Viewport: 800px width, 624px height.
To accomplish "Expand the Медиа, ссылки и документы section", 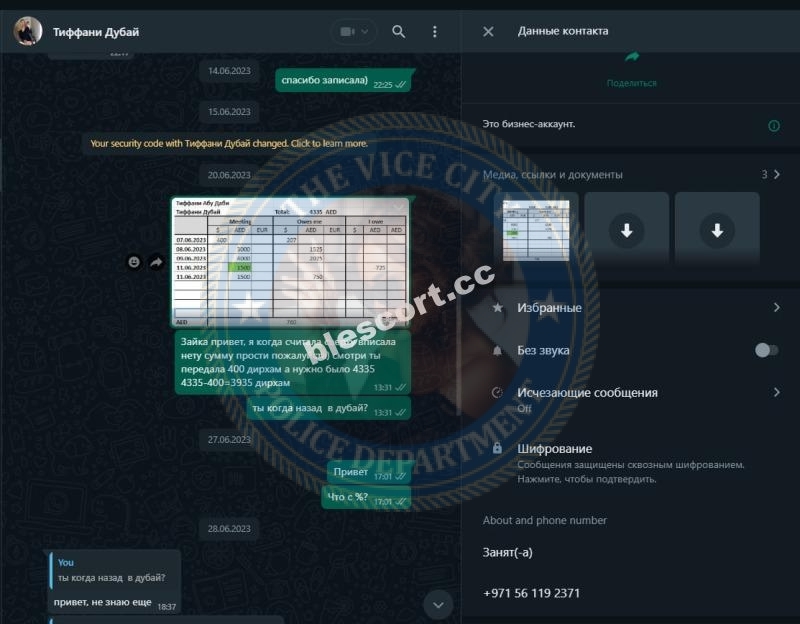I will (631, 174).
